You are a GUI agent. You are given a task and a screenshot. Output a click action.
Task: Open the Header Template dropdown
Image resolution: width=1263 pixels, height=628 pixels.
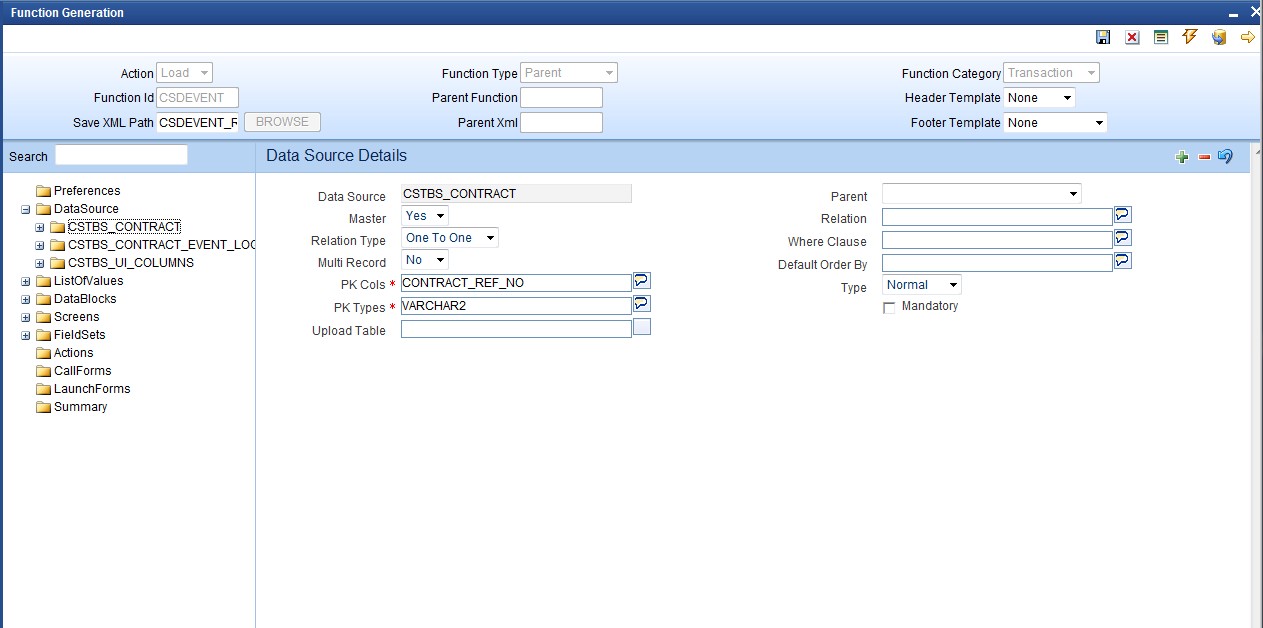click(1040, 98)
